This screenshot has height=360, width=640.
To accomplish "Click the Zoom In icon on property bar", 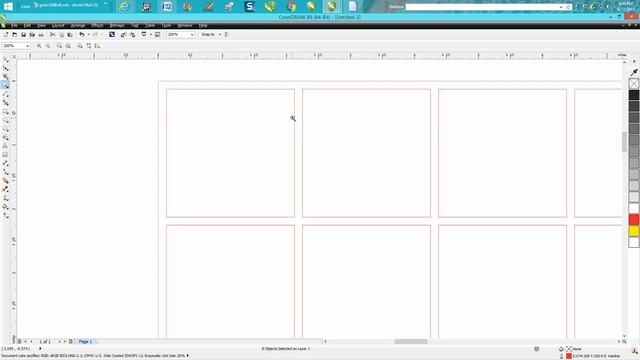I will click(39, 46).
